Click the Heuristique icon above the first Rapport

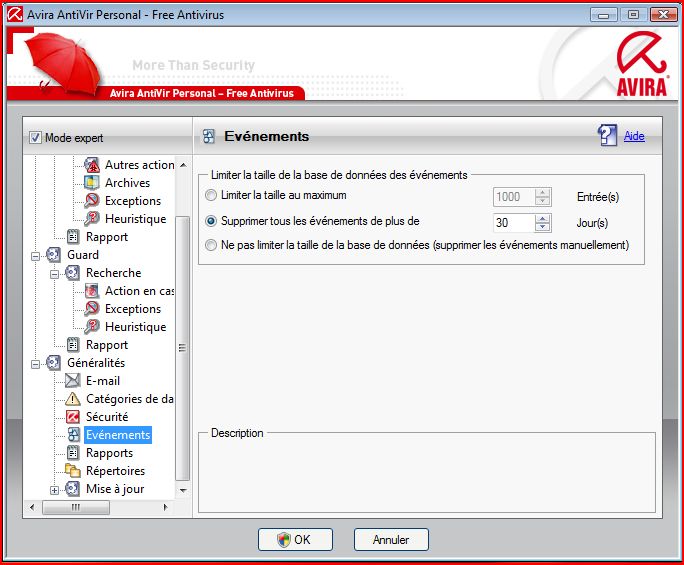coord(92,219)
